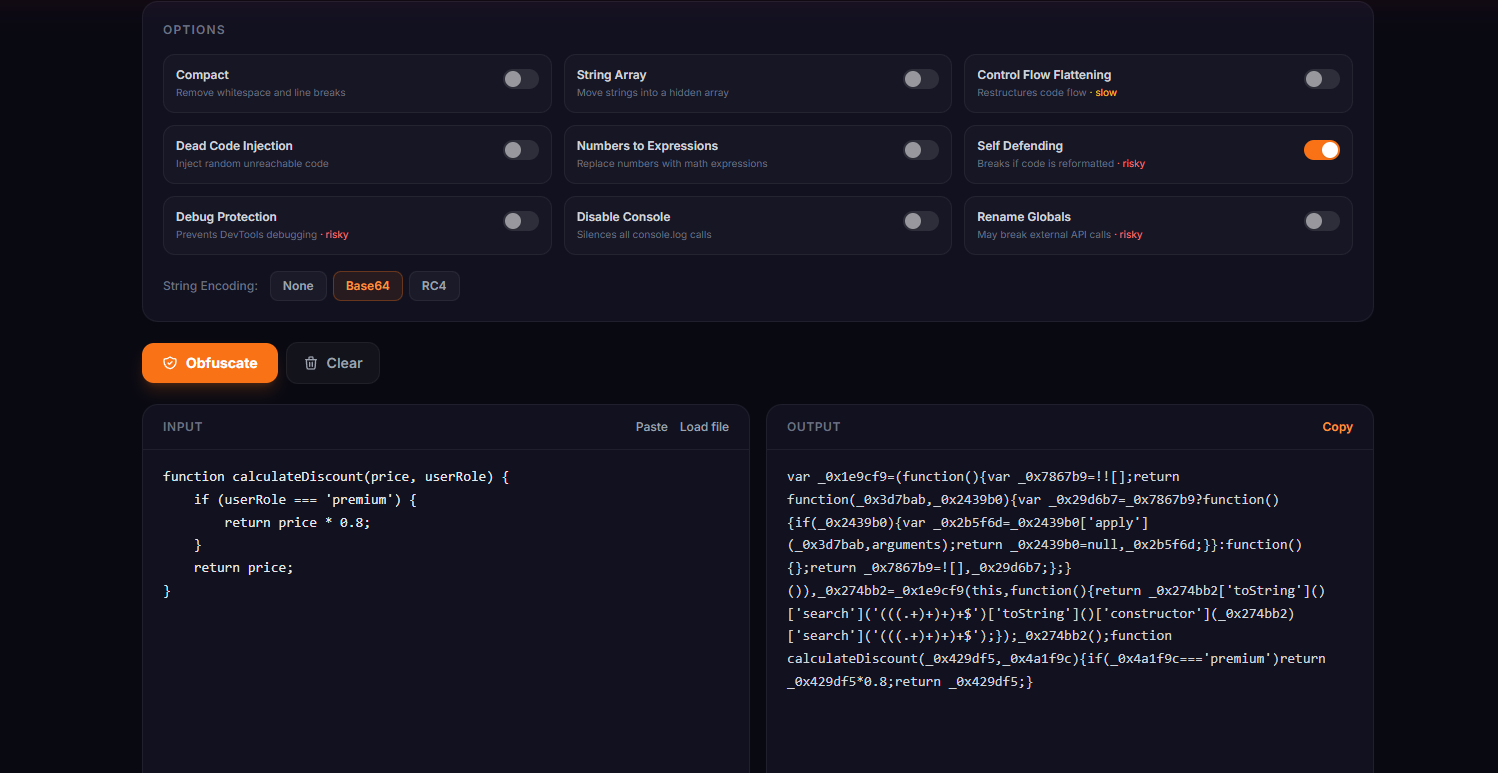Enable the Disable Console option

tap(920, 220)
